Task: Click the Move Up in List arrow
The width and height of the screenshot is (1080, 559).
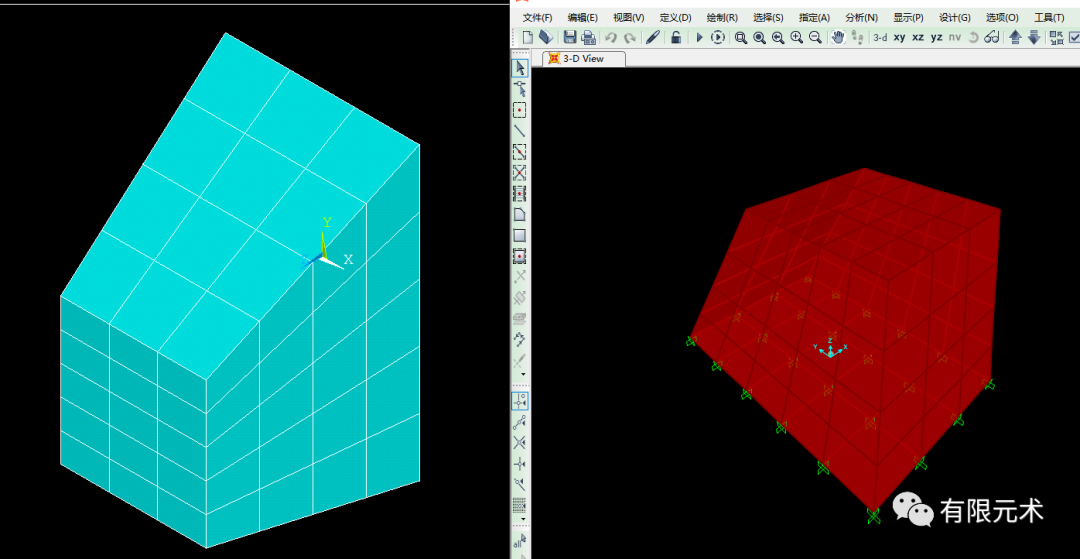Action: [1015, 37]
